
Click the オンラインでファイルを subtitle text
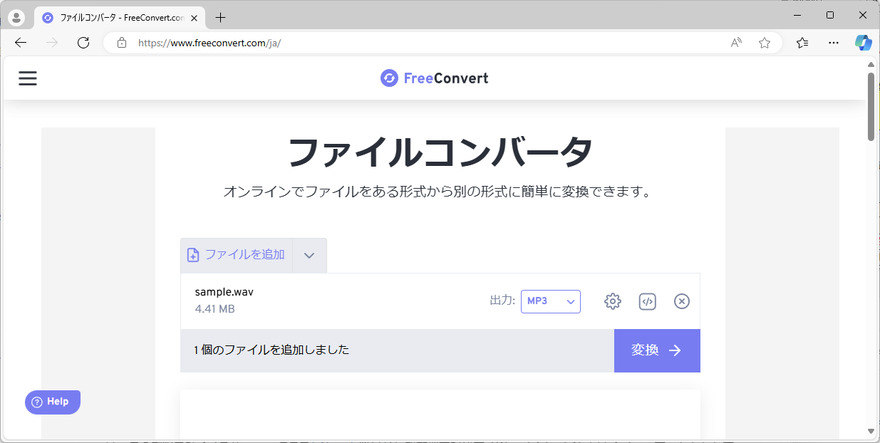[x=437, y=192]
